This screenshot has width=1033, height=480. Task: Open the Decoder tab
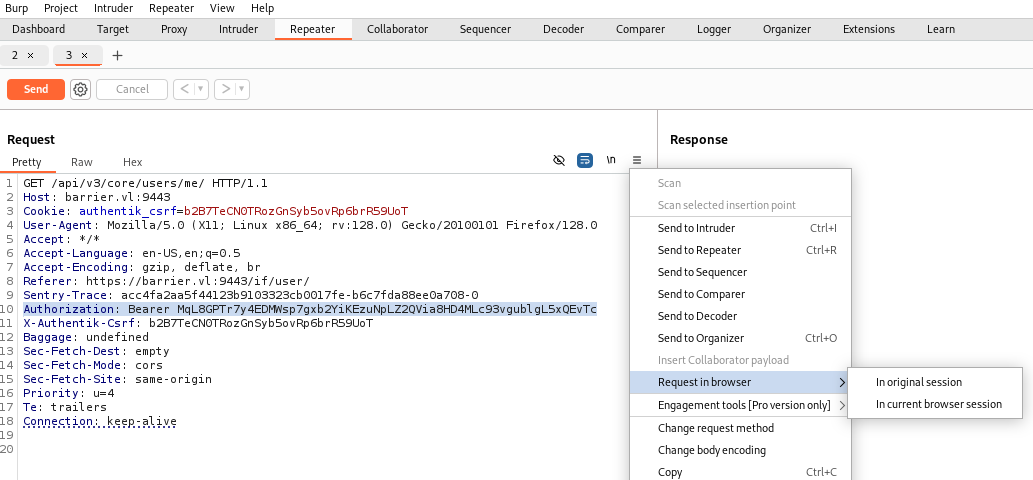click(563, 29)
